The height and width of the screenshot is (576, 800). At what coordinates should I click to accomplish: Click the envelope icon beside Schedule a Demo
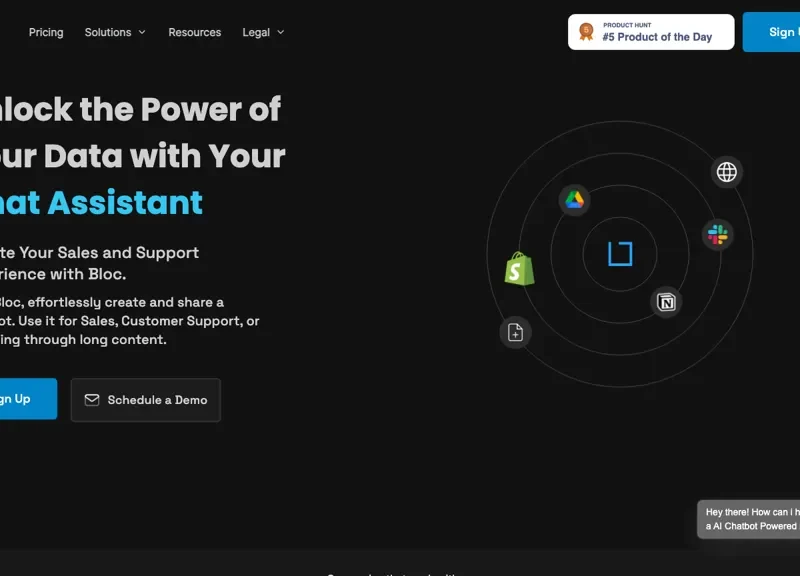92,400
